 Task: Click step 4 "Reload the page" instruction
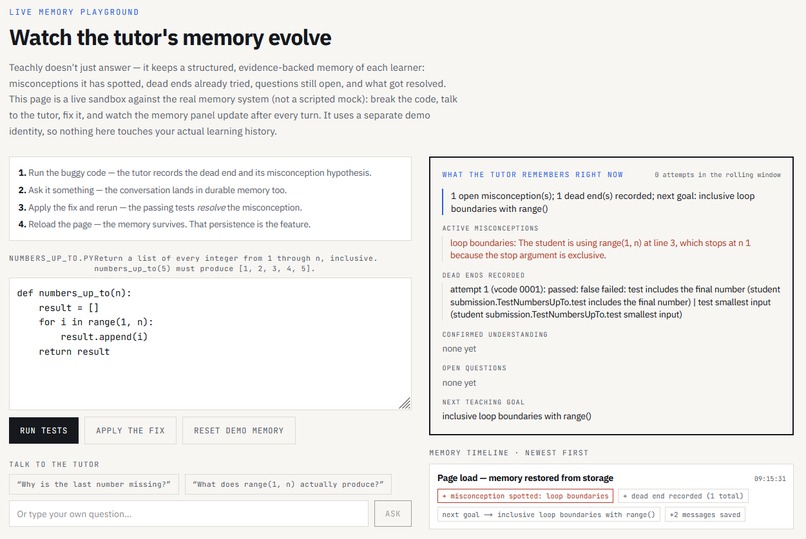pyautogui.click(x=164, y=225)
